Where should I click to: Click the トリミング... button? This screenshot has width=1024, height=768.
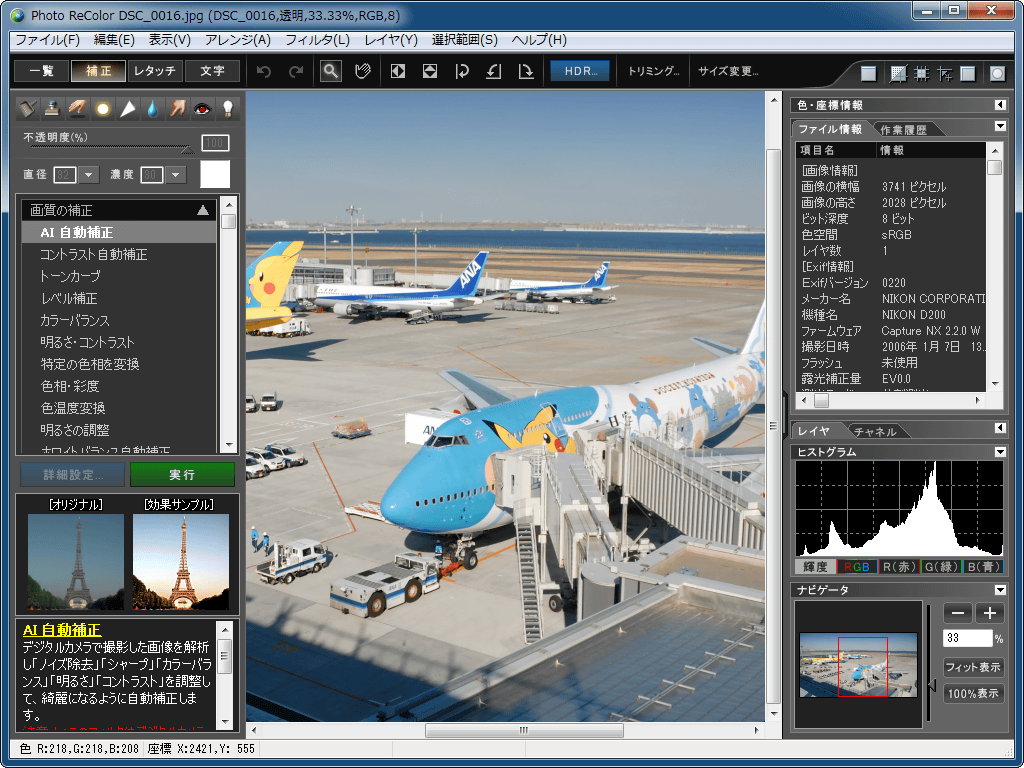pyautogui.click(x=653, y=71)
